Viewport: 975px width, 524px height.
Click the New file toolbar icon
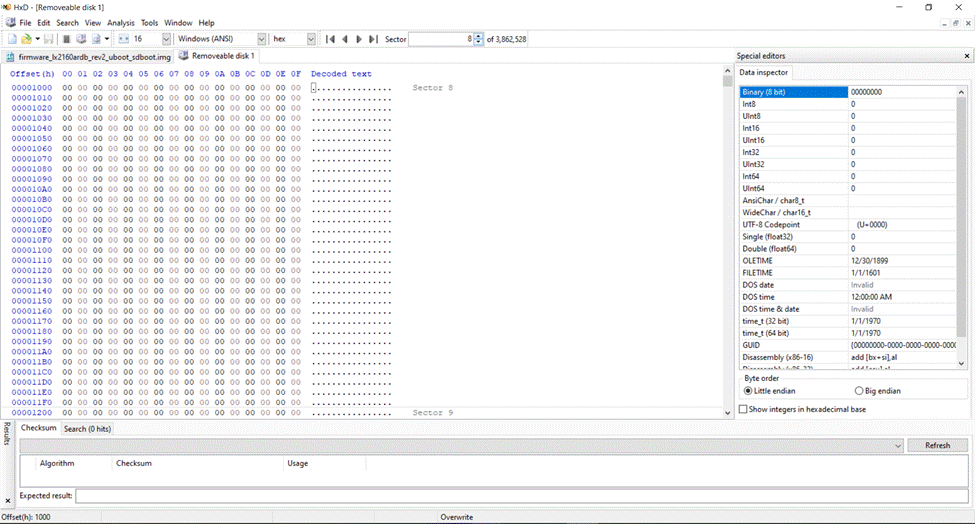[12, 39]
